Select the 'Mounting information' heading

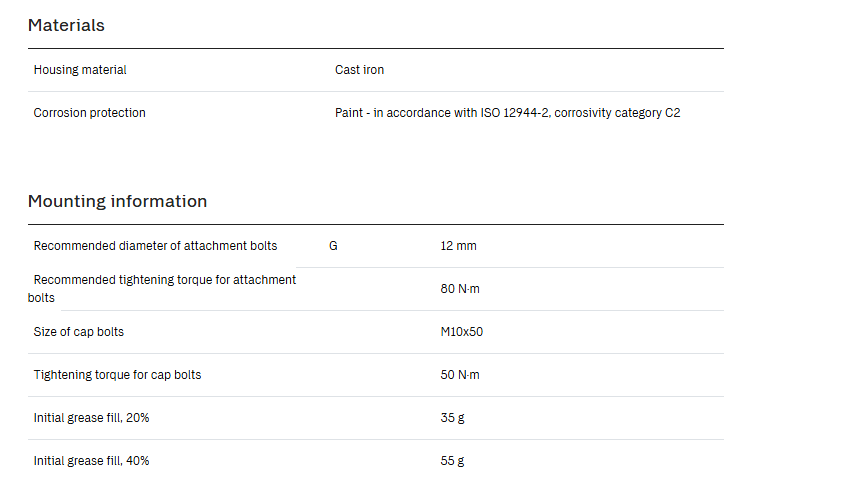click(117, 201)
